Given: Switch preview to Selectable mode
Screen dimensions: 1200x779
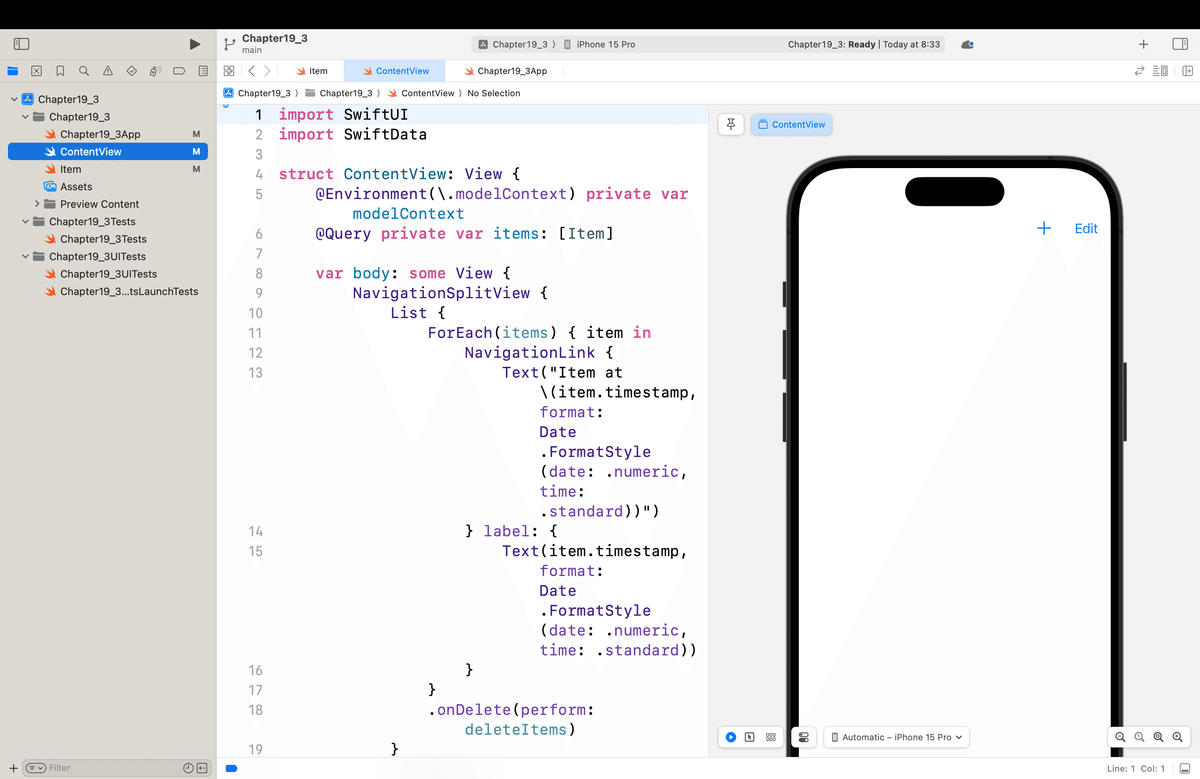Looking at the screenshot, I should tap(749, 737).
